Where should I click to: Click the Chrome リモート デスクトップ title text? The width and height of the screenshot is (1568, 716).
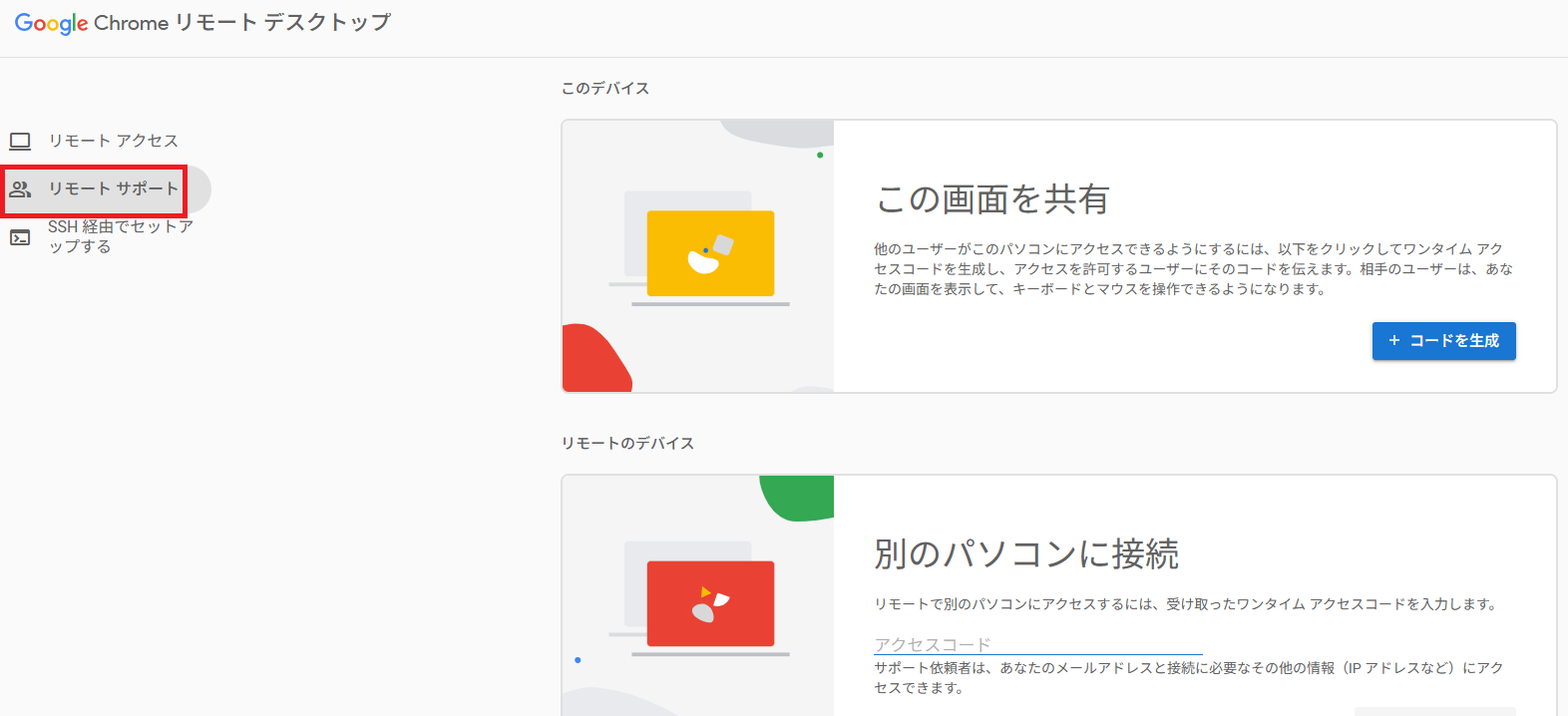[x=242, y=23]
